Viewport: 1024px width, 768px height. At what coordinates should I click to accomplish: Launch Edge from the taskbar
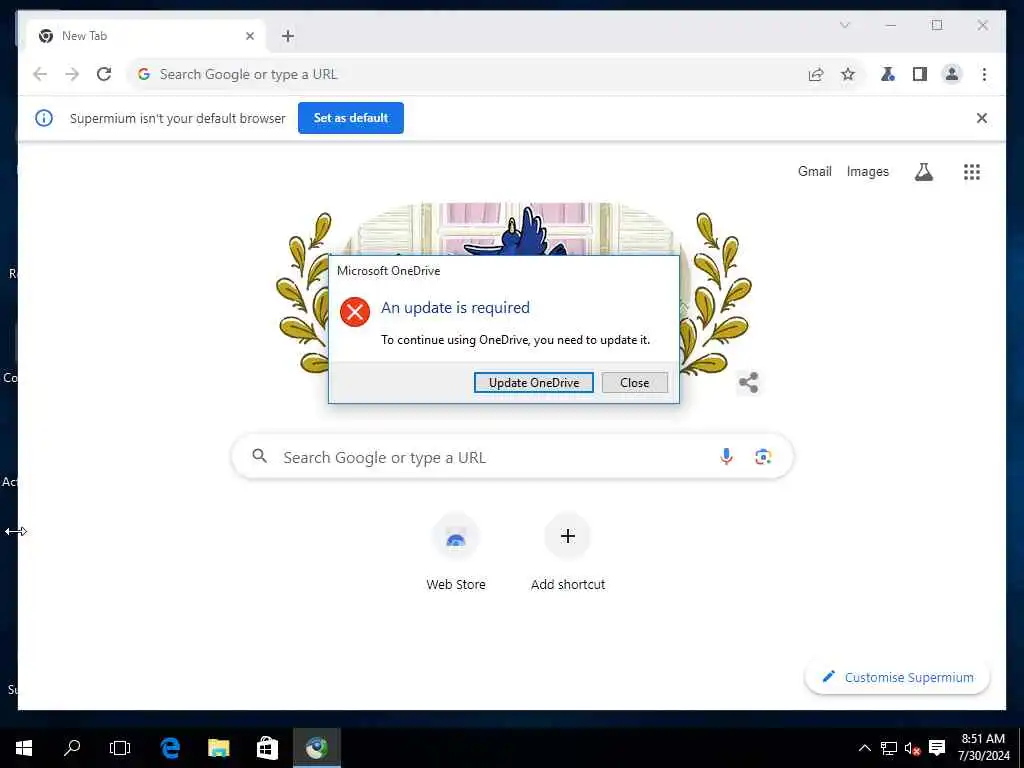[170, 748]
